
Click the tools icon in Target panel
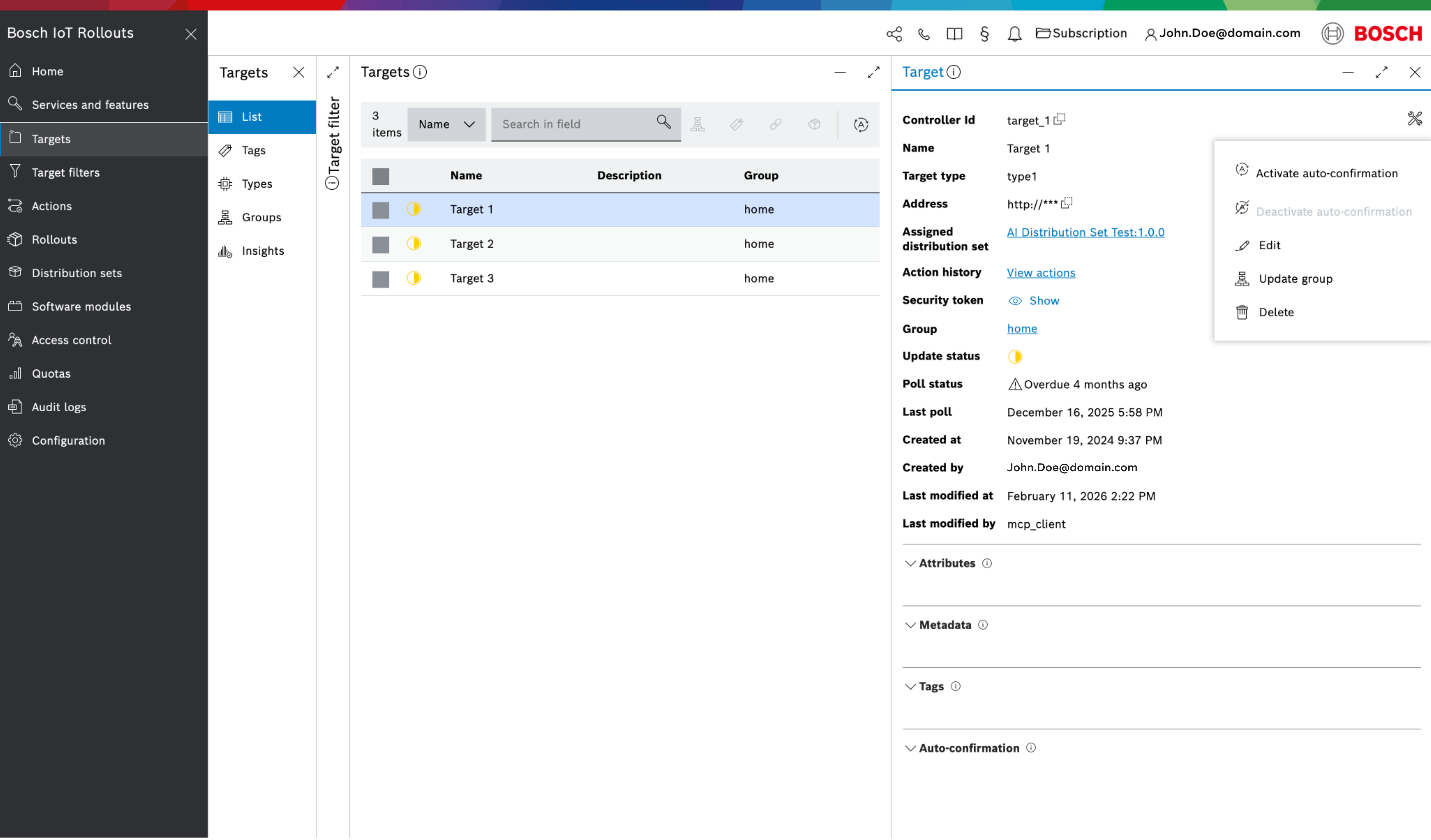tap(1415, 119)
